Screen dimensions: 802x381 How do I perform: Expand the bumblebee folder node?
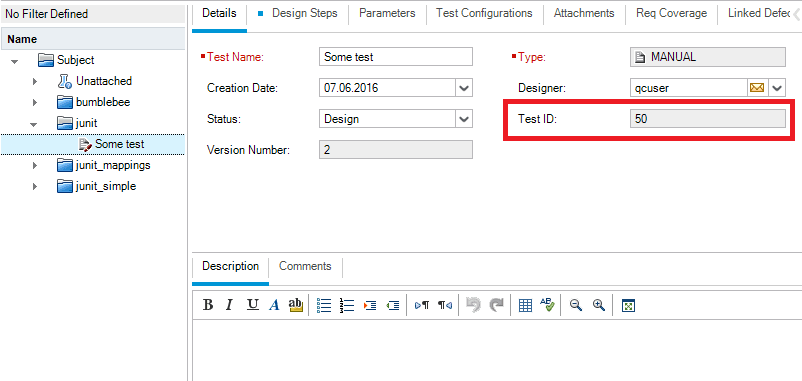(34, 102)
